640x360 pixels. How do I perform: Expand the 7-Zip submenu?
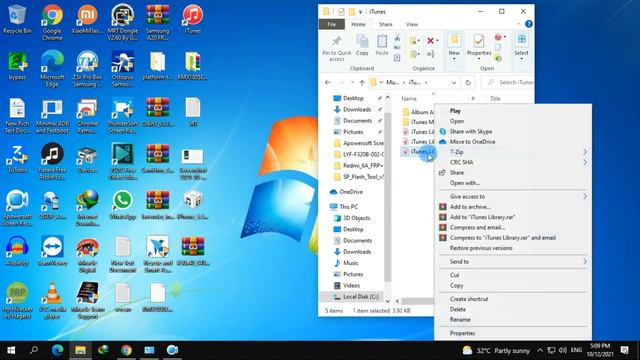click(x=513, y=152)
